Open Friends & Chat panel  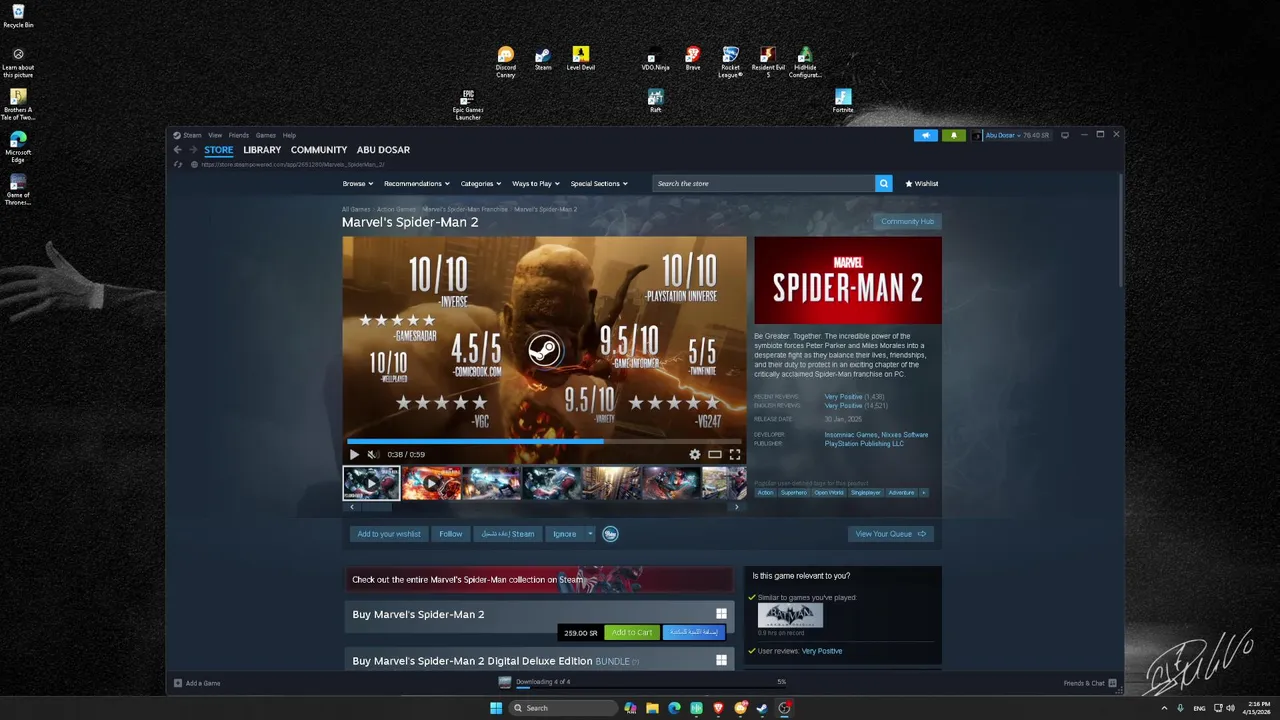coord(1090,683)
